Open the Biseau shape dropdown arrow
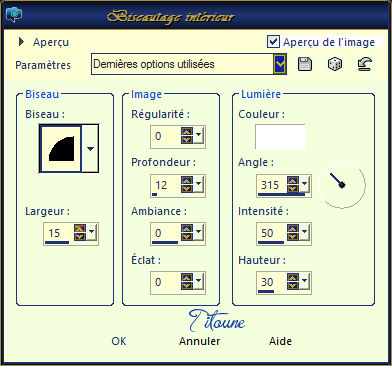This screenshot has width=392, height=366. click(90, 149)
